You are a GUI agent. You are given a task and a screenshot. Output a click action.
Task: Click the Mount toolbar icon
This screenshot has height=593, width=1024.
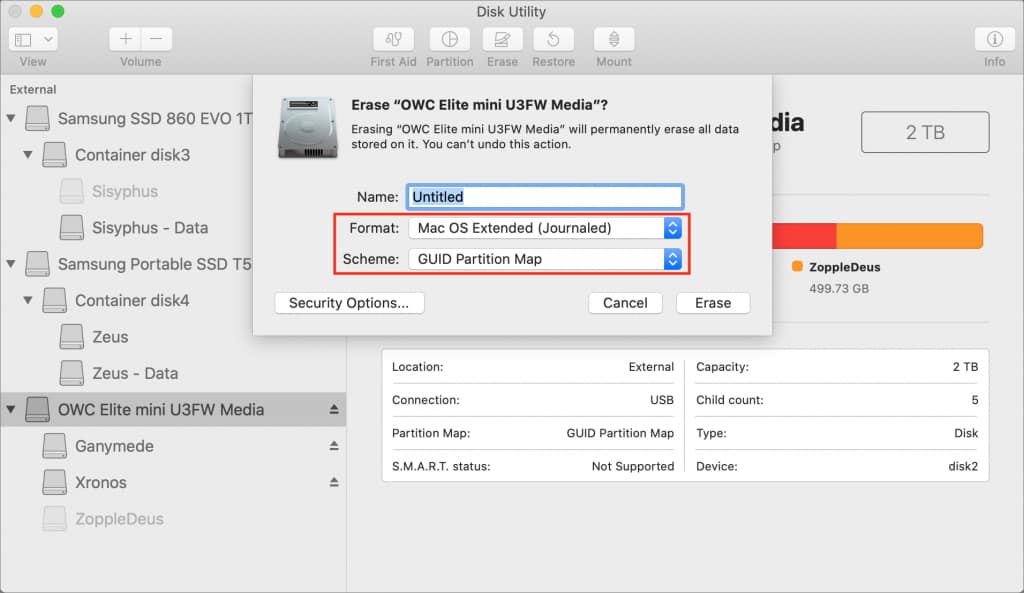613,40
